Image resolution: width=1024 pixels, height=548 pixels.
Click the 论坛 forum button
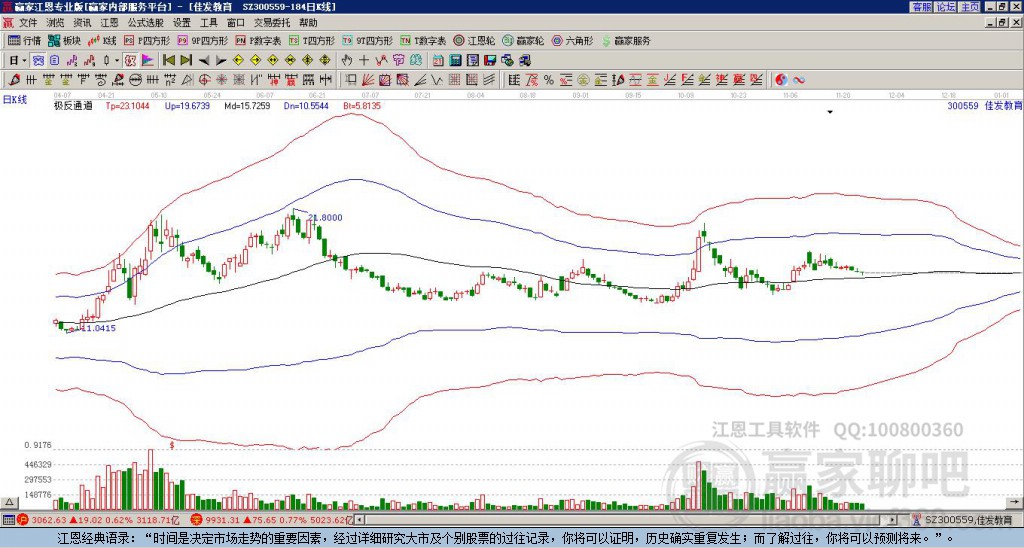(946, 7)
